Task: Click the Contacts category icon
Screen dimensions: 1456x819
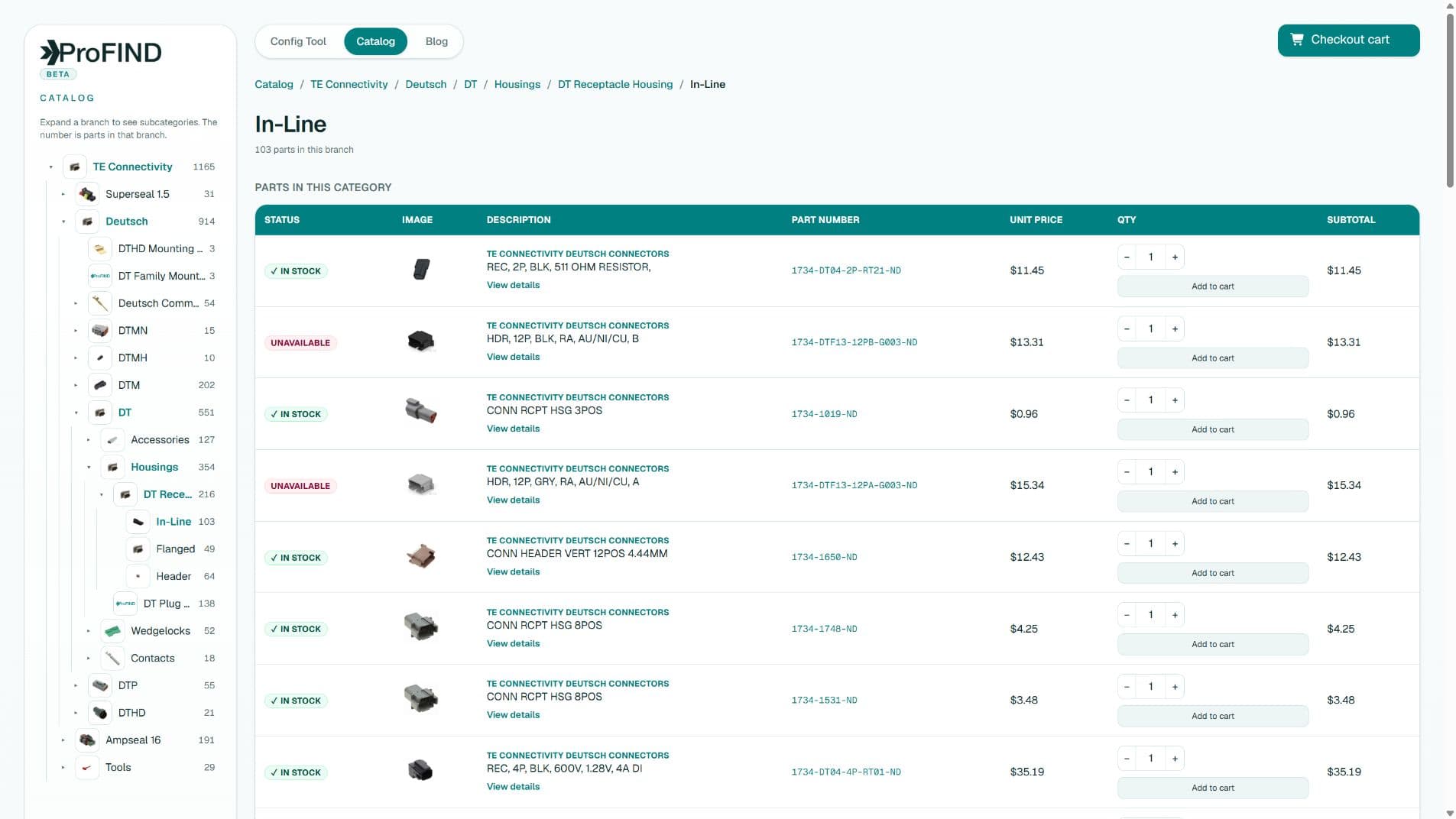Action: click(112, 659)
